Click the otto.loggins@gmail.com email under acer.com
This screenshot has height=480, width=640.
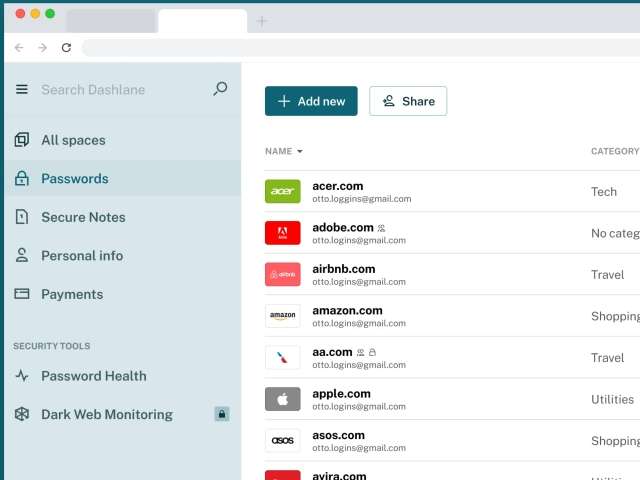[362, 199]
